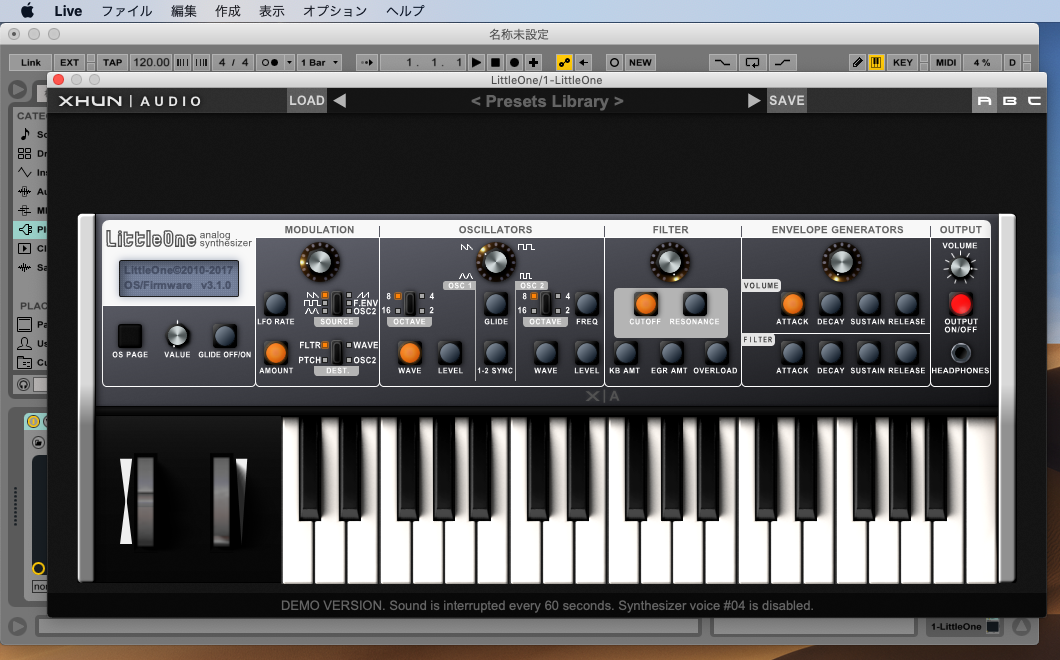
Task: Toggle the computer MIDI keyboard icon
Action: point(876,62)
